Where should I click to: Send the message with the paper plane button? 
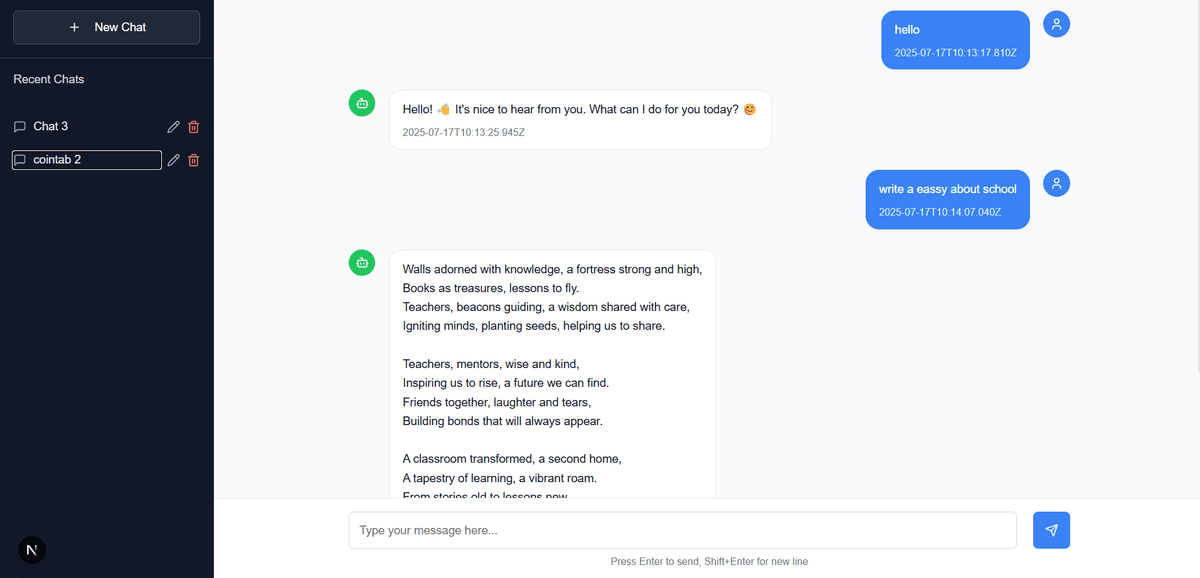(x=1051, y=530)
